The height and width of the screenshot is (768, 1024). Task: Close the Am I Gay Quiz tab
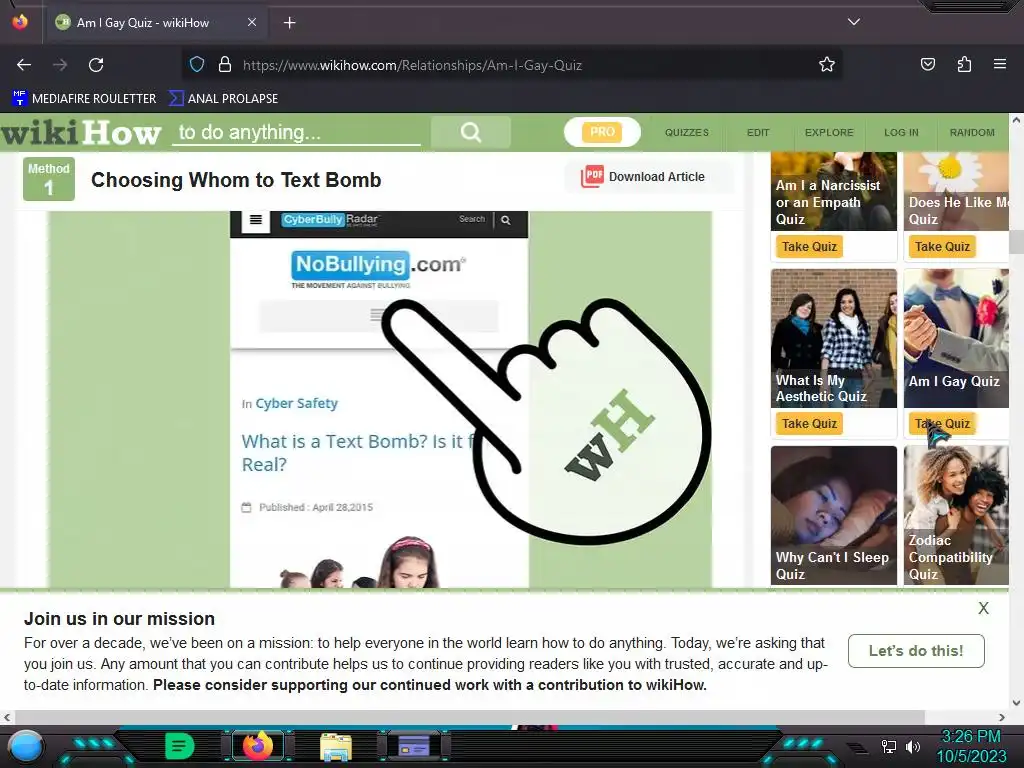pos(252,22)
